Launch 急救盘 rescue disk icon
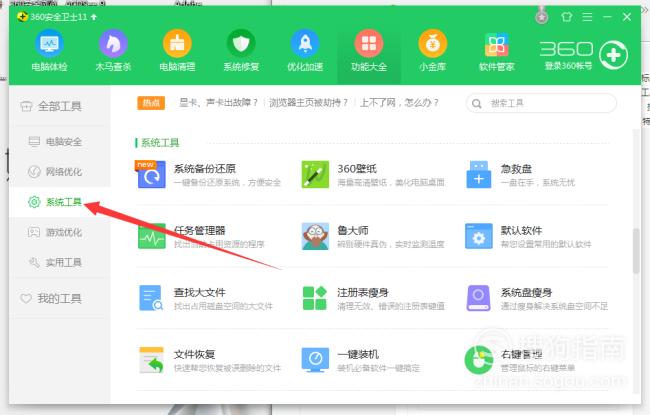Viewport: 650px width, 415px height. [479, 175]
